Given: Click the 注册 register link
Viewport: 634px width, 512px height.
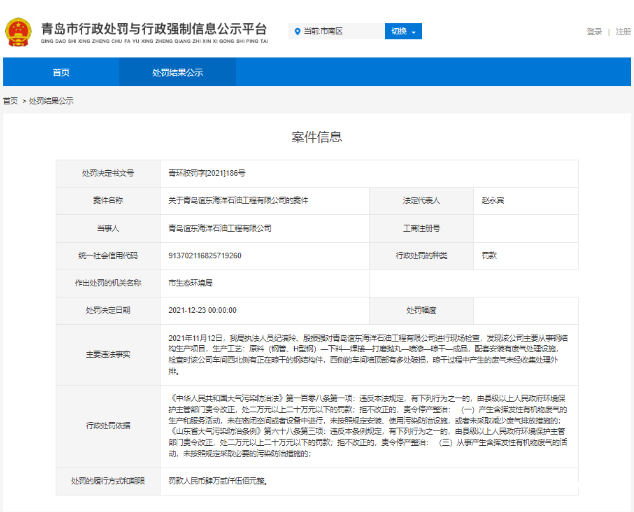Looking at the screenshot, I should (623, 32).
